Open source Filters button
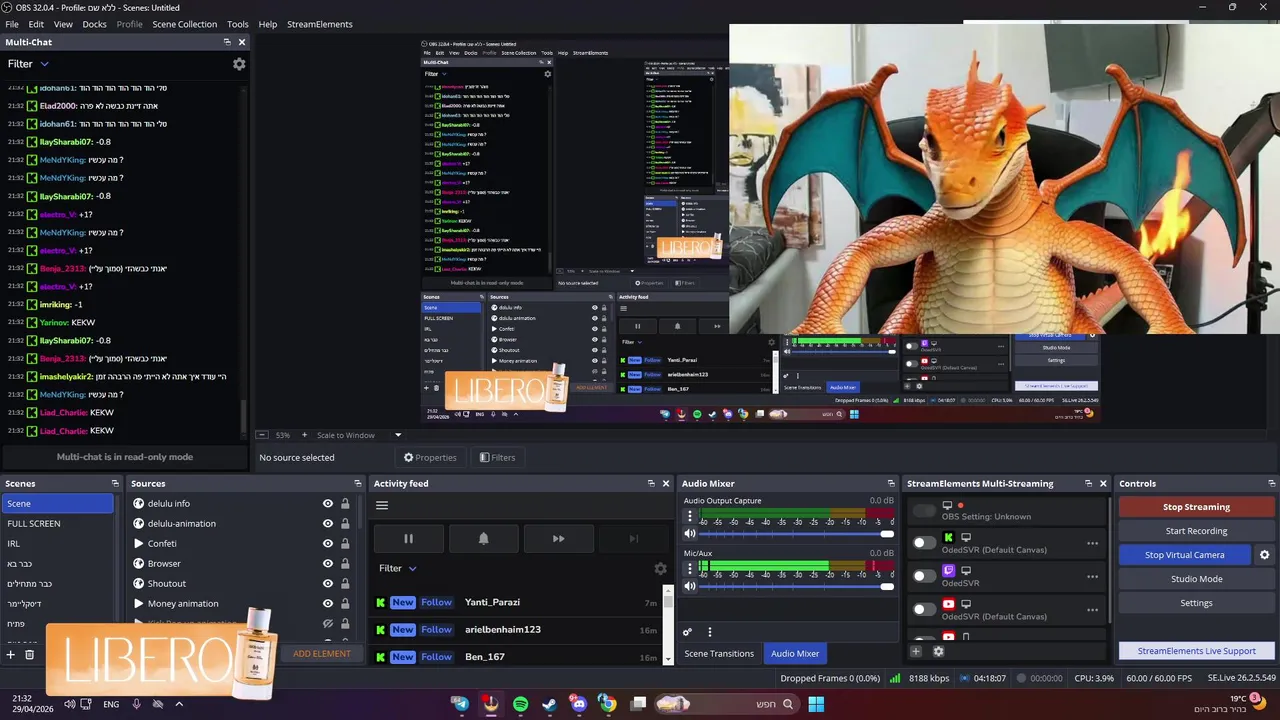 coord(497,458)
